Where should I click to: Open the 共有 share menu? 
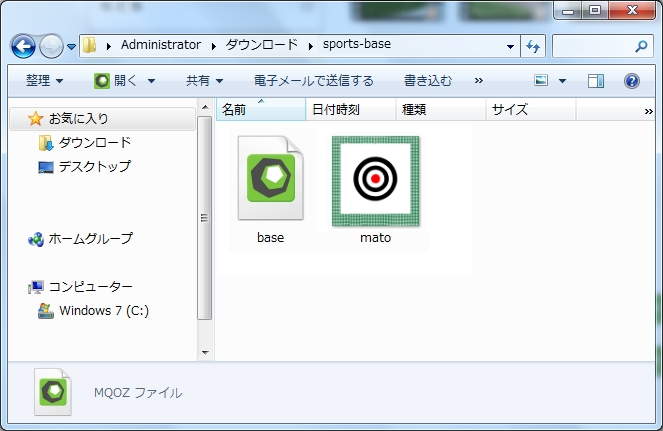[204, 81]
